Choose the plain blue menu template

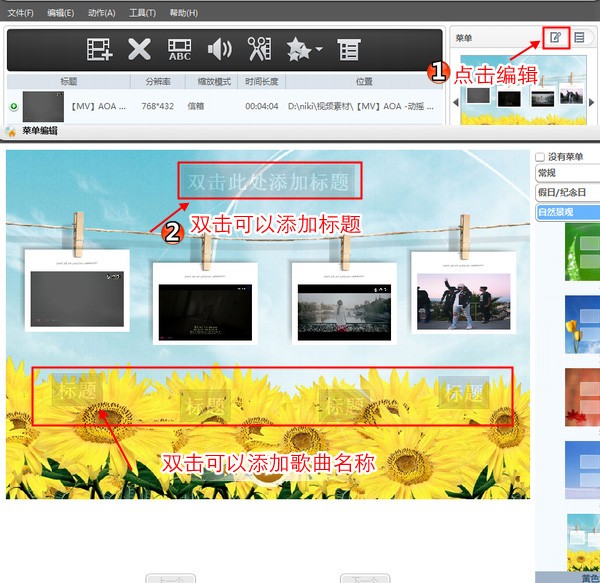click(582, 470)
